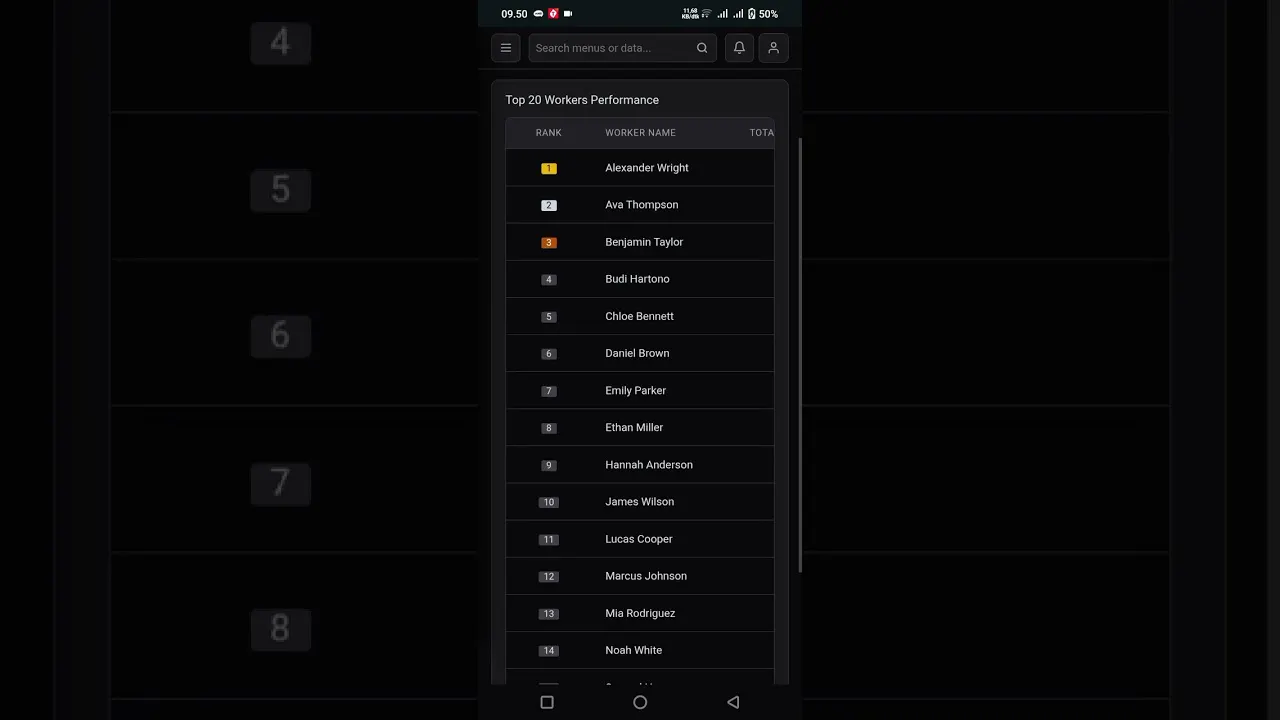Viewport: 1280px width, 720px height.
Task: Select worker Emily Parker
Action: (x=635, y=391)
